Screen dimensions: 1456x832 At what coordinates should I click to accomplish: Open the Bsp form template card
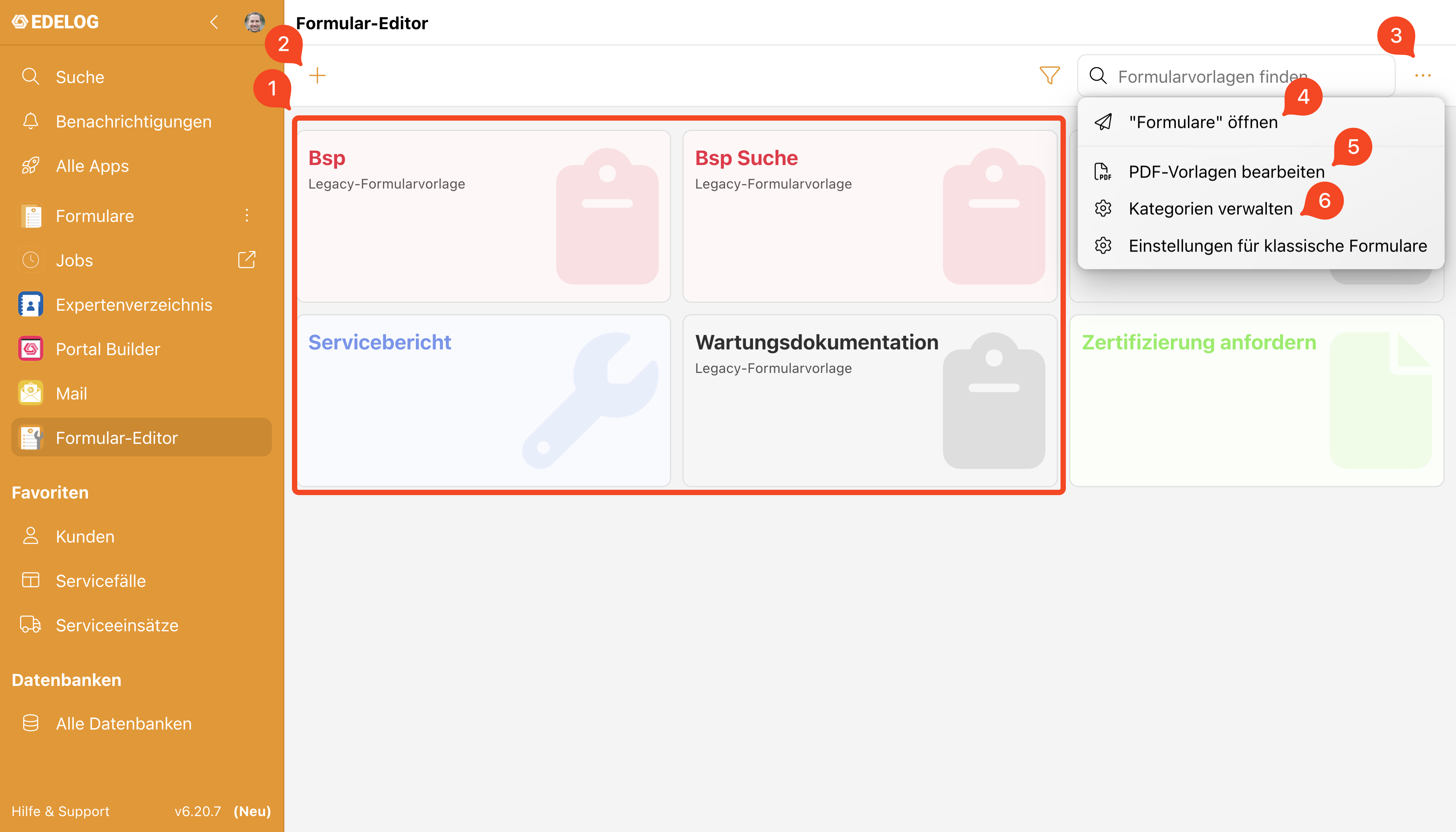[483, 216]
